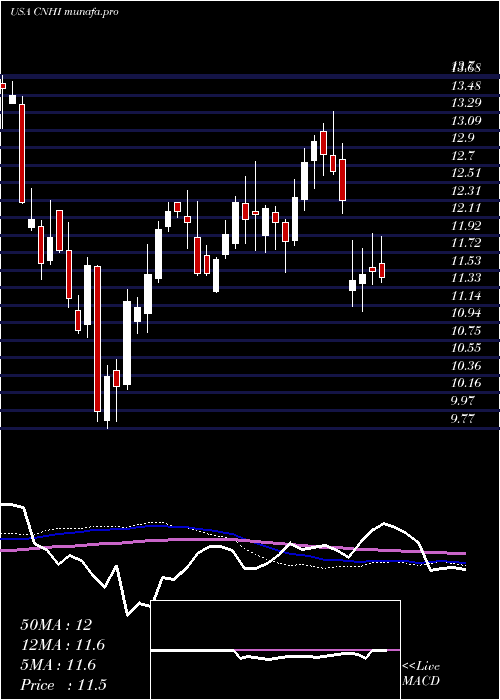Click the 10.94 axis label
This screenshot has height=700, width=500.
(x=466, y=313)
